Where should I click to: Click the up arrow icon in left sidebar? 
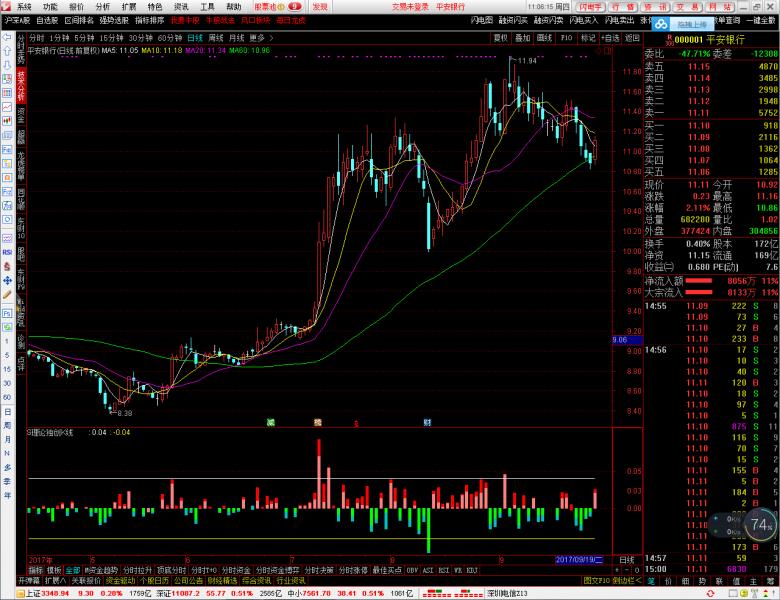(x=7, y=51)
